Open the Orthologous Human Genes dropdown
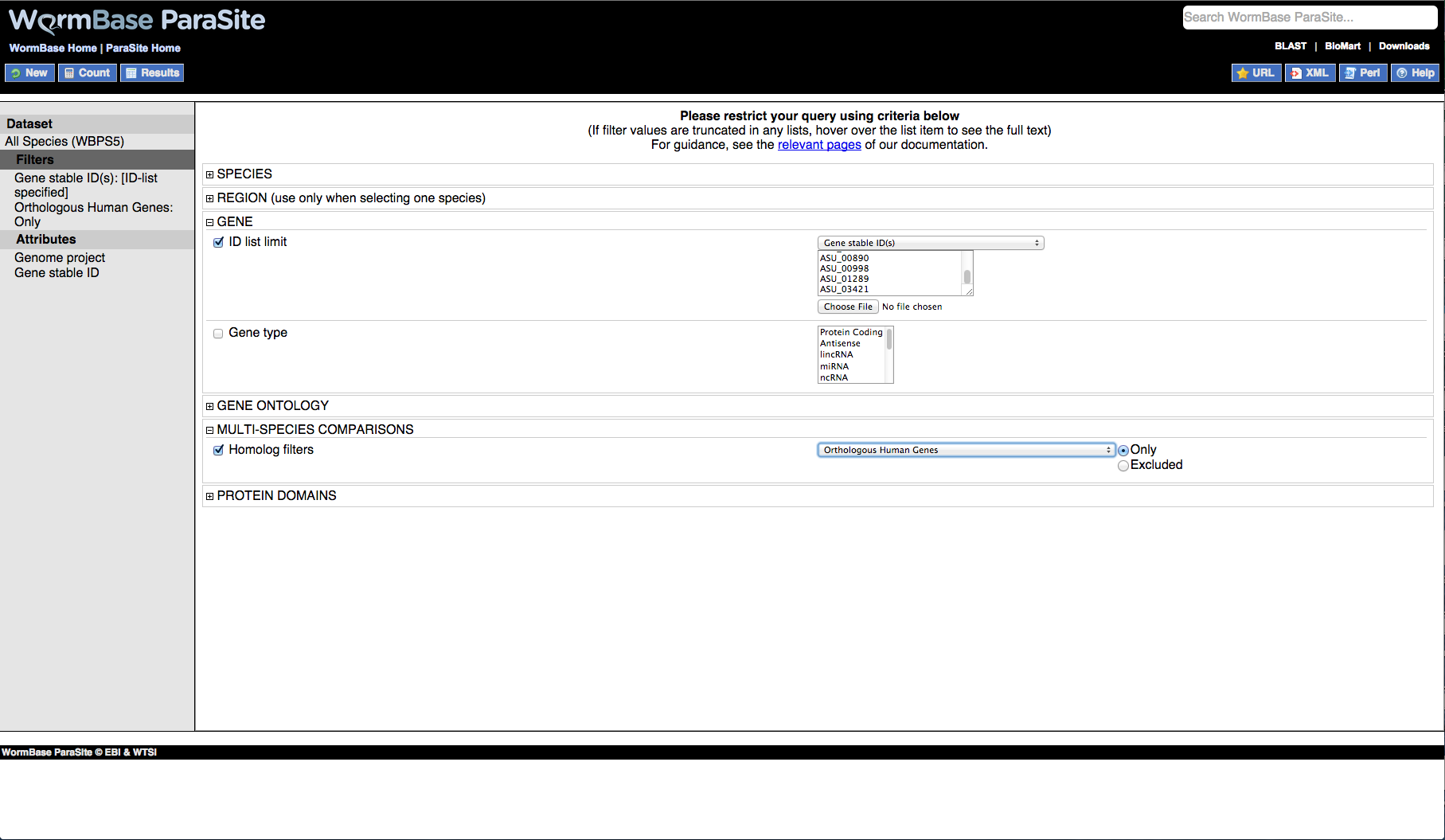Screen dimensions: 1445x840 (966, 451)
